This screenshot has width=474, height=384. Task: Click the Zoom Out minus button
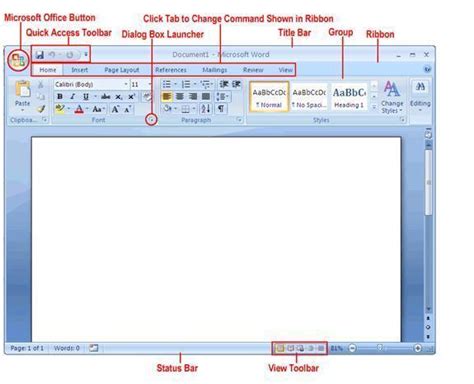352,348
